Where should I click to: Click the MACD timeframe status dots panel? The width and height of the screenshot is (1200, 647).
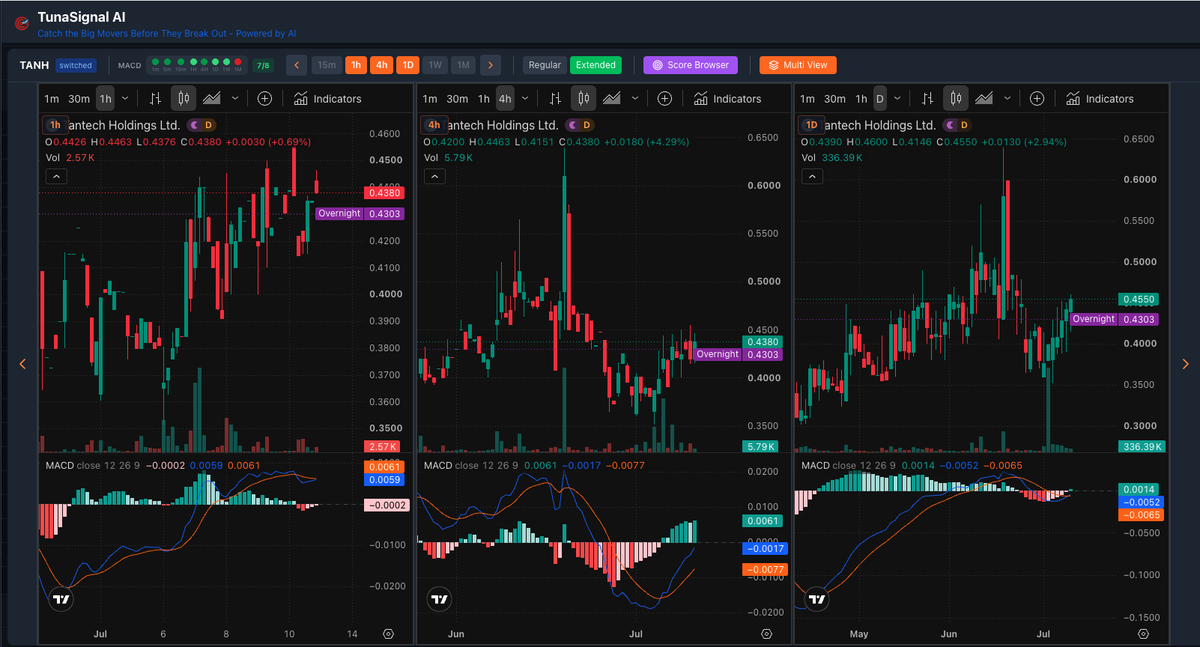pos(198,65)
